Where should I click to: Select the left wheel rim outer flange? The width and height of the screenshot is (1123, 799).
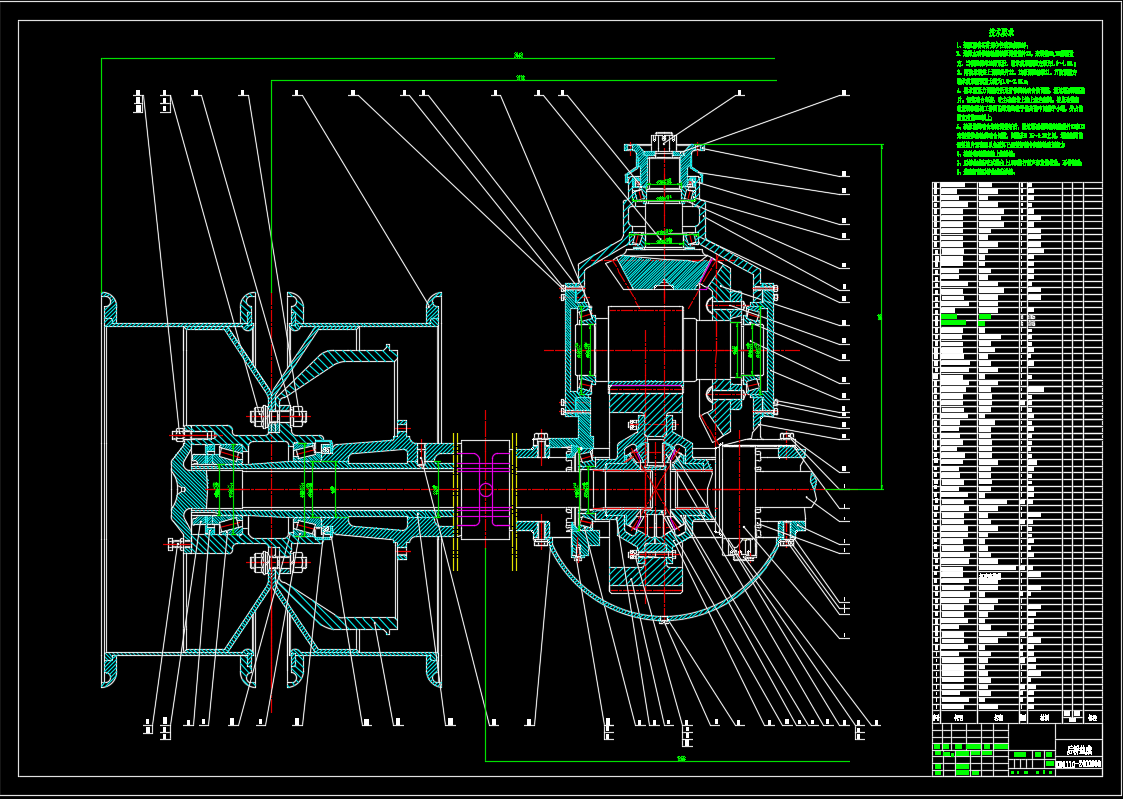point(106,489)
